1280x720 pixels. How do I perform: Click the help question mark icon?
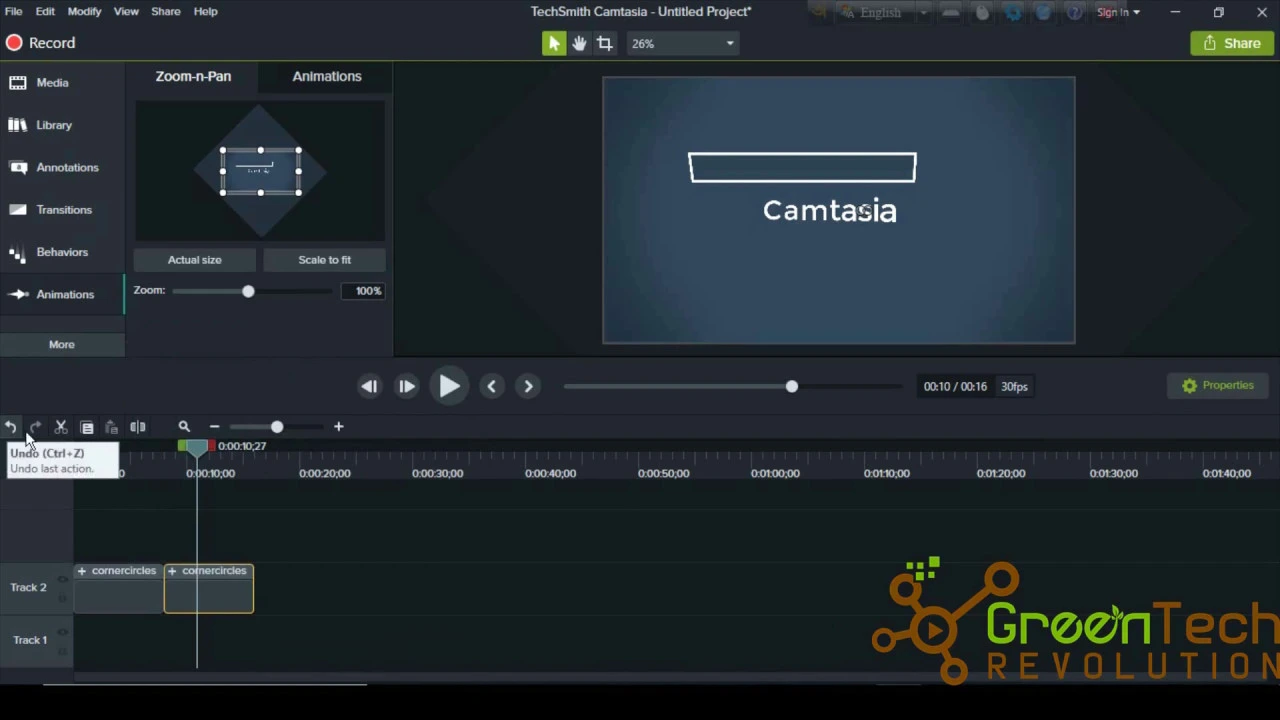click(1073, 13)
